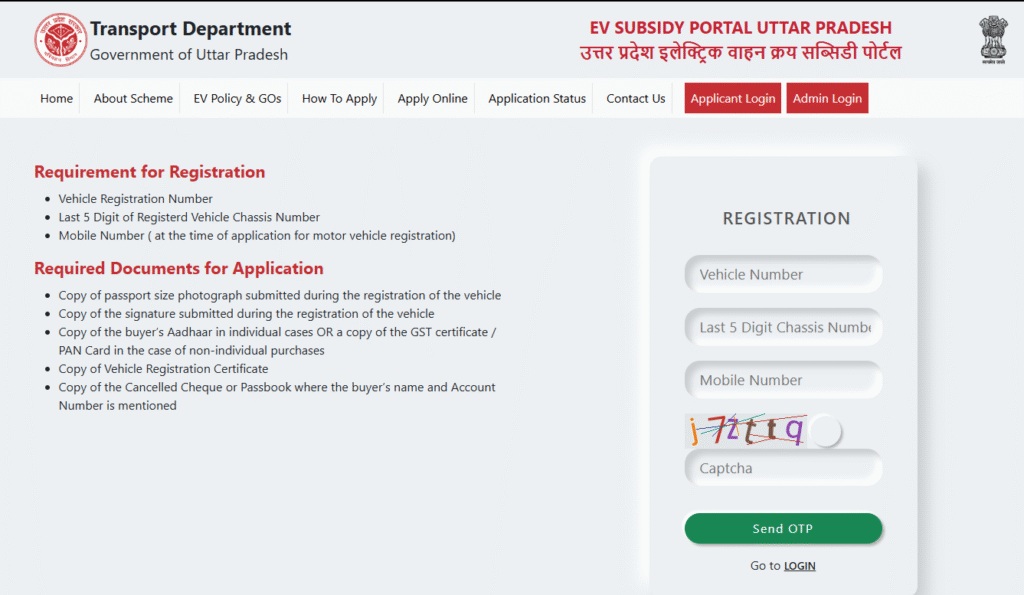This screenshot has height=595, width=1024.
Task: Click inside the Vehicle Number field
Action: [x=783, y=274]
